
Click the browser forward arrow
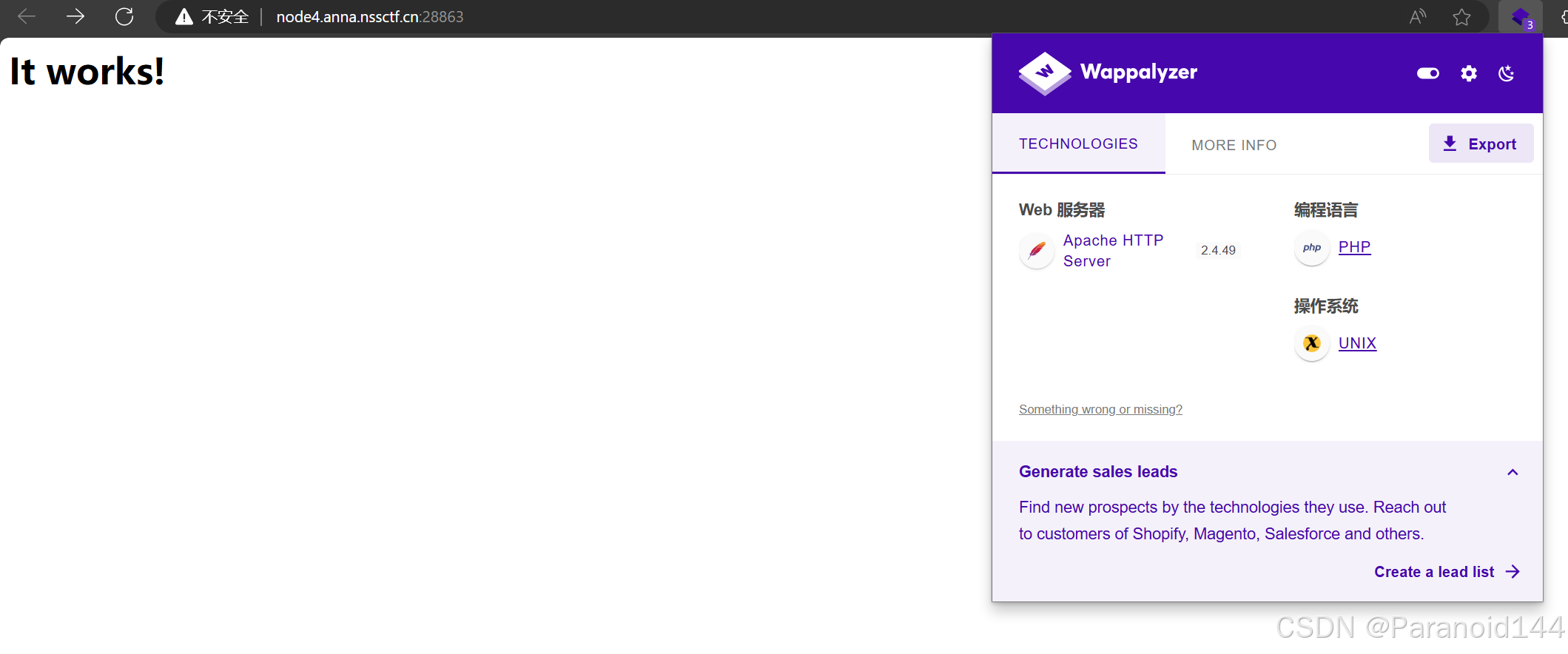75,16
